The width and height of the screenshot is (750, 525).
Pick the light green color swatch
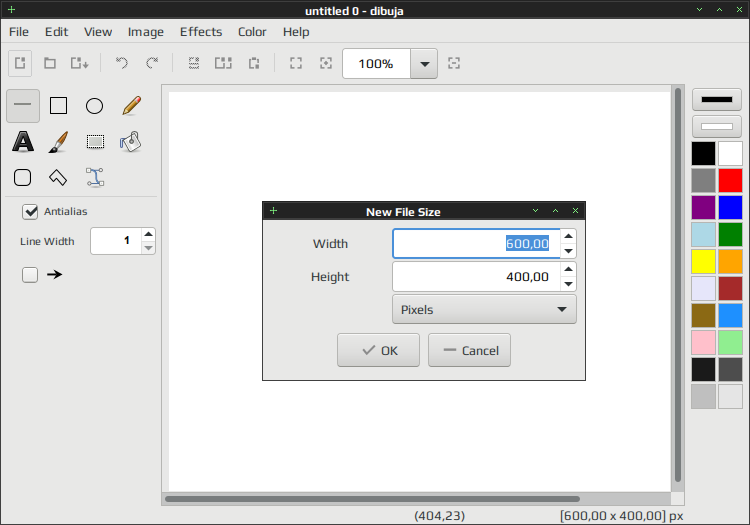click(x=730, y=343)
